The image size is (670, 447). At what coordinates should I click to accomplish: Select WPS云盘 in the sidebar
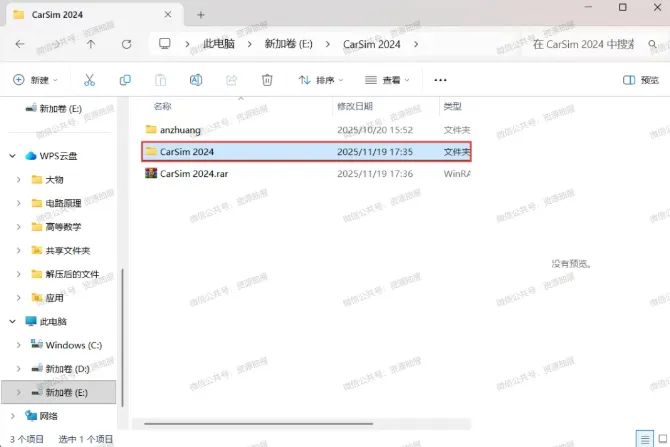[52, 156]
